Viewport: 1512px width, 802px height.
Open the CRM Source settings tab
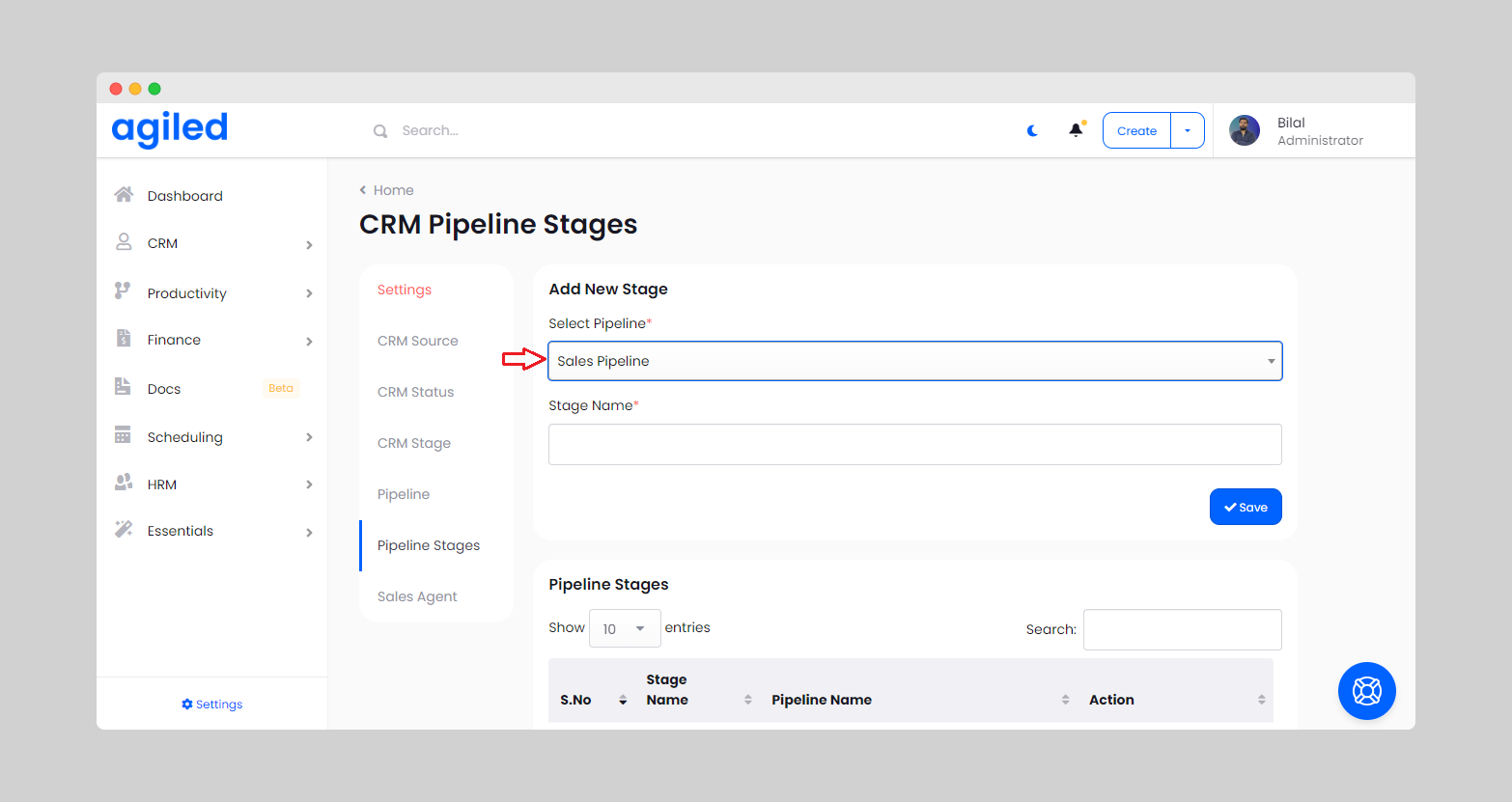coord(417,341)
